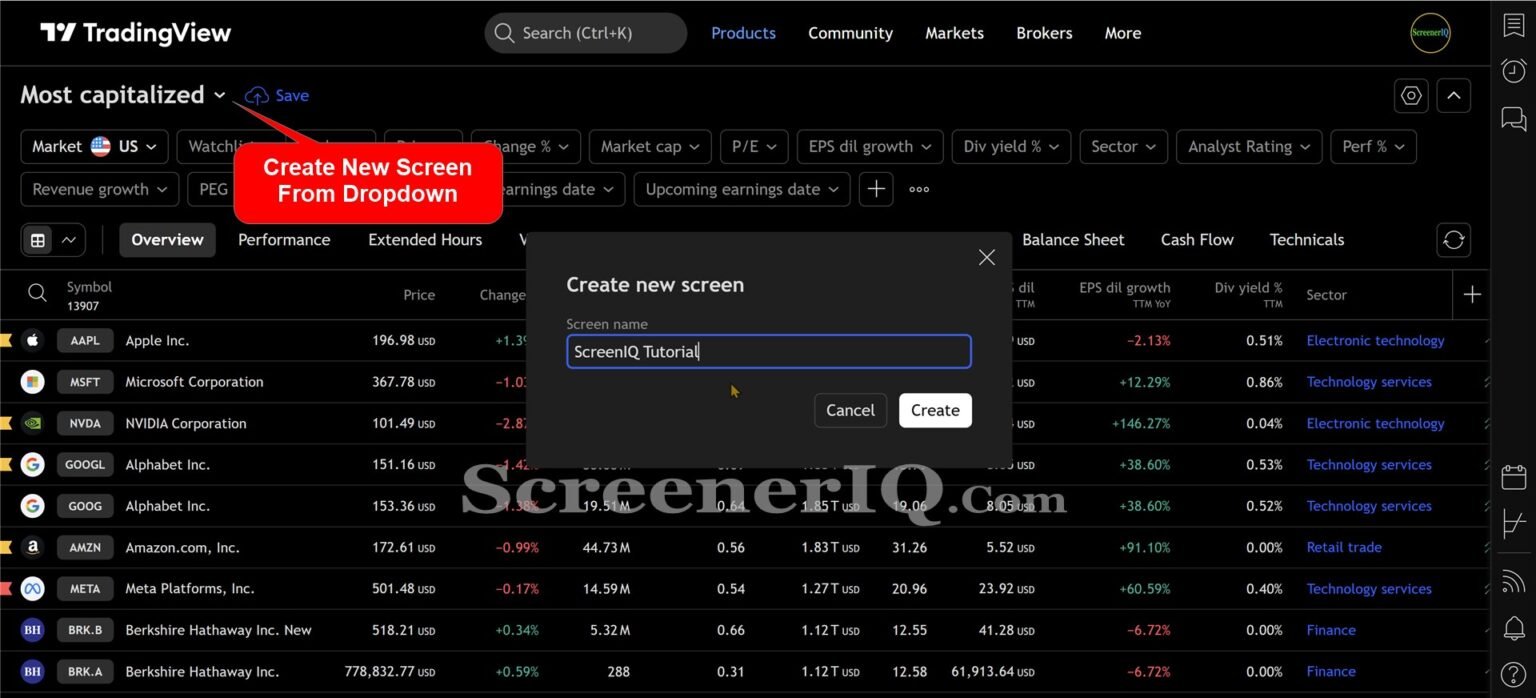Collapse the filters panel with chevron-up button
Image resolution: width=1536 pixels, height=698 pixels.
pyautogui.click(x=1453, y=96)
